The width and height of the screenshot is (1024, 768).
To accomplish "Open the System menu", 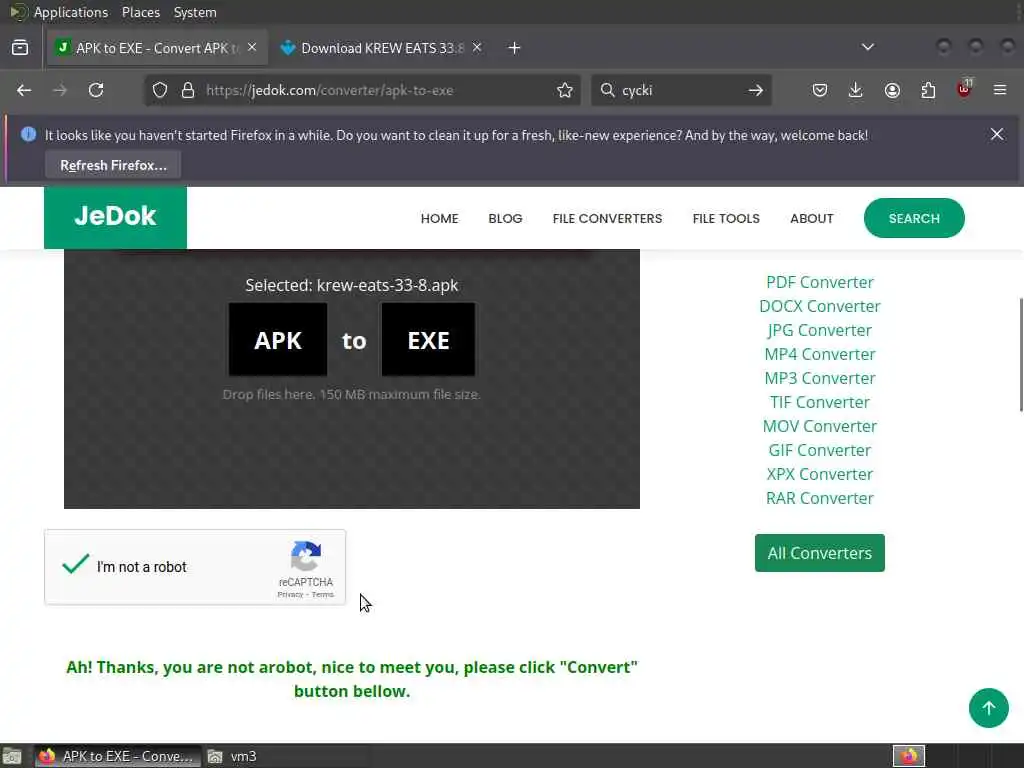I will tap(195, 12).
